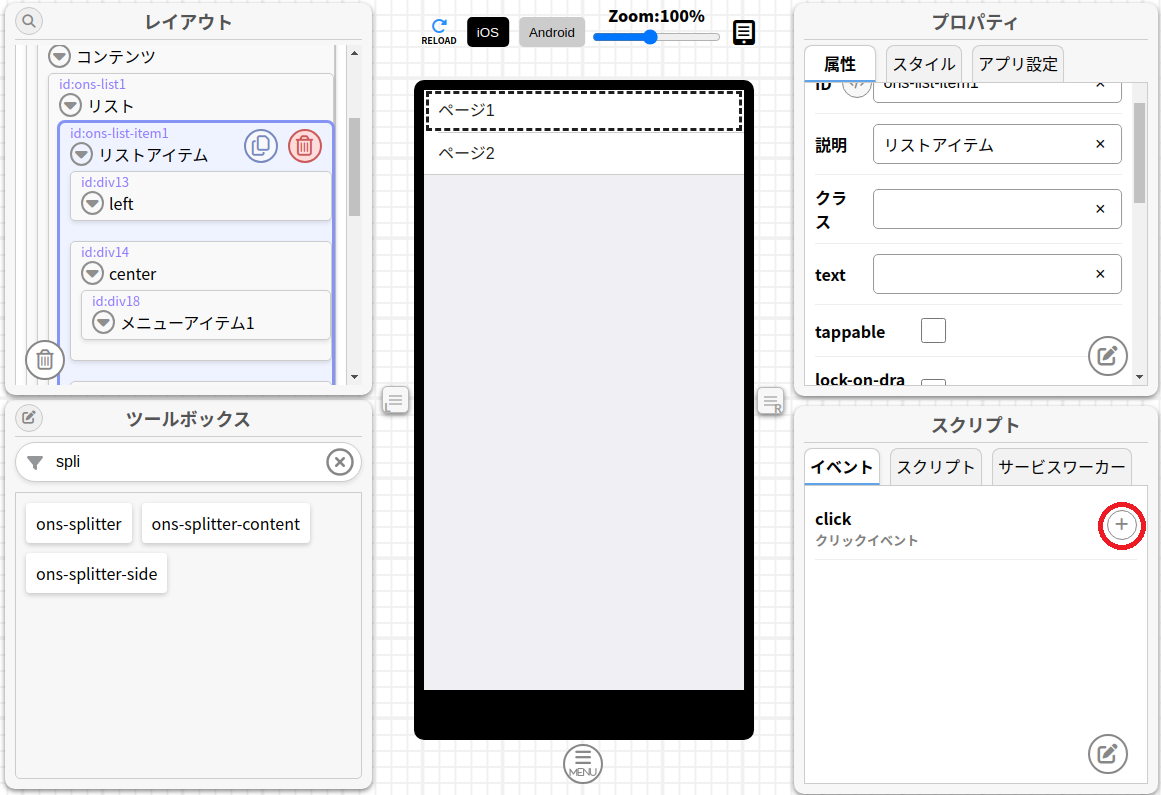Click the device orientation icon beside zoom slider
Screen dimensions: 1161x795
744,33
